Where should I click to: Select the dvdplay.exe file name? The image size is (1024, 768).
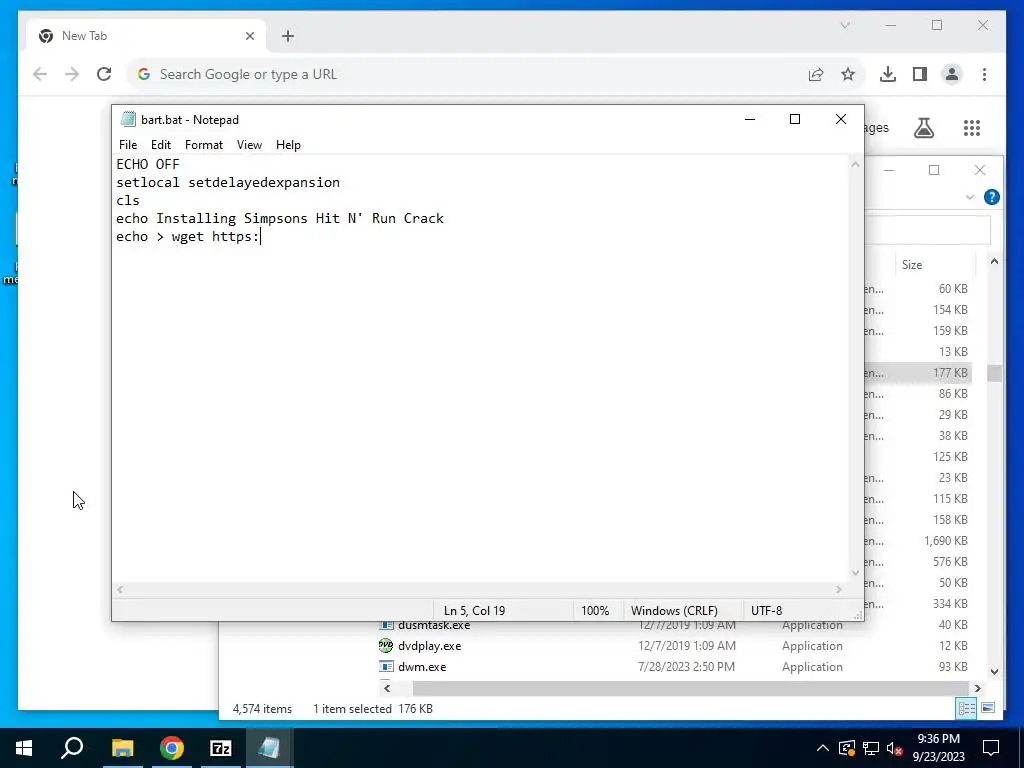click(x=429, y=646)
